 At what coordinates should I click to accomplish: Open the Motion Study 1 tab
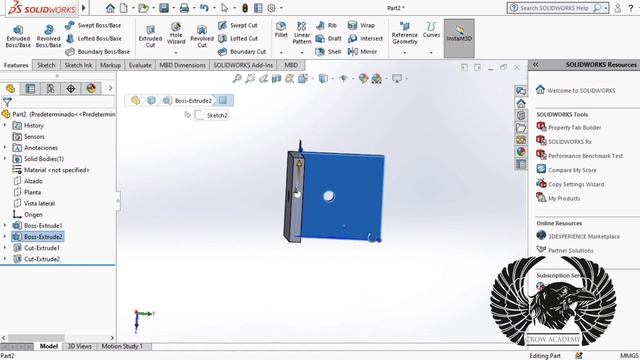(122, 346)
